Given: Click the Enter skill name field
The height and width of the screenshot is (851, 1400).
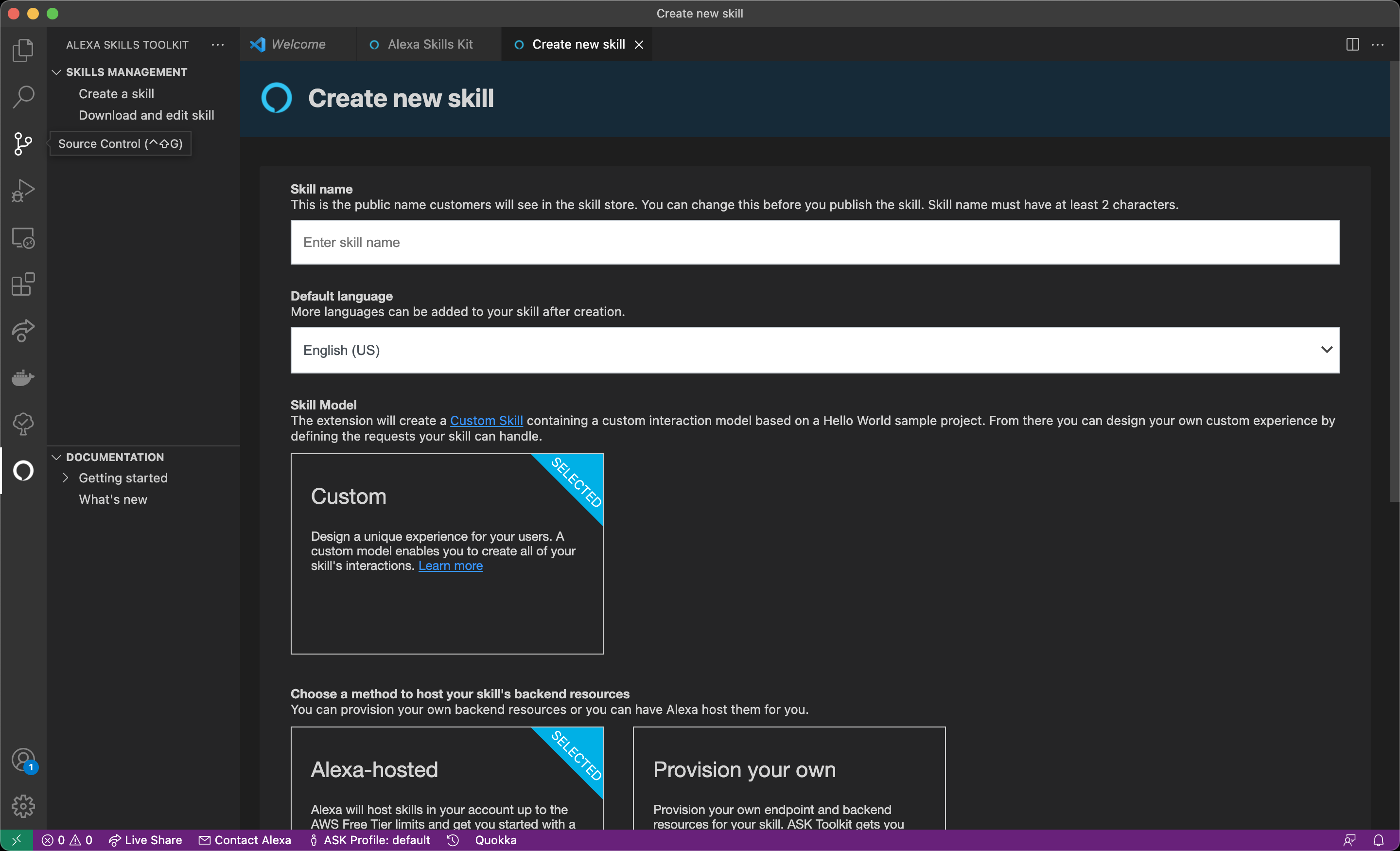Looking at the screenshot, I should point(814,242).
